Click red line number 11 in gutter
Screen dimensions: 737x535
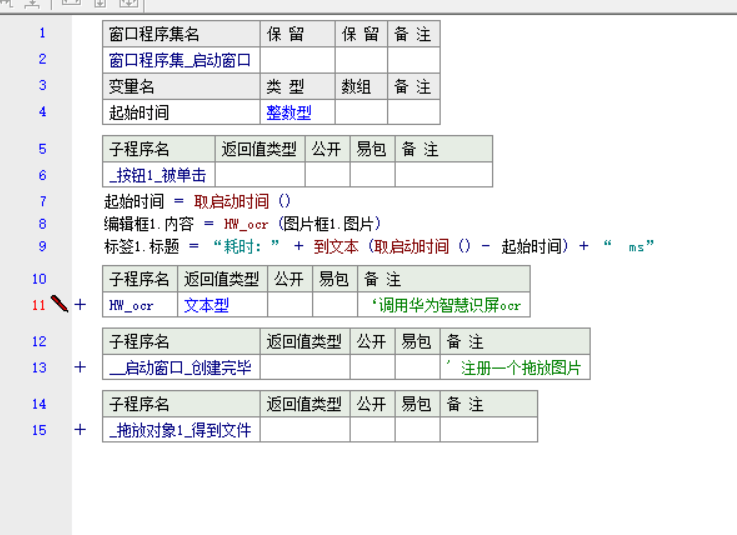pos(39,305)
